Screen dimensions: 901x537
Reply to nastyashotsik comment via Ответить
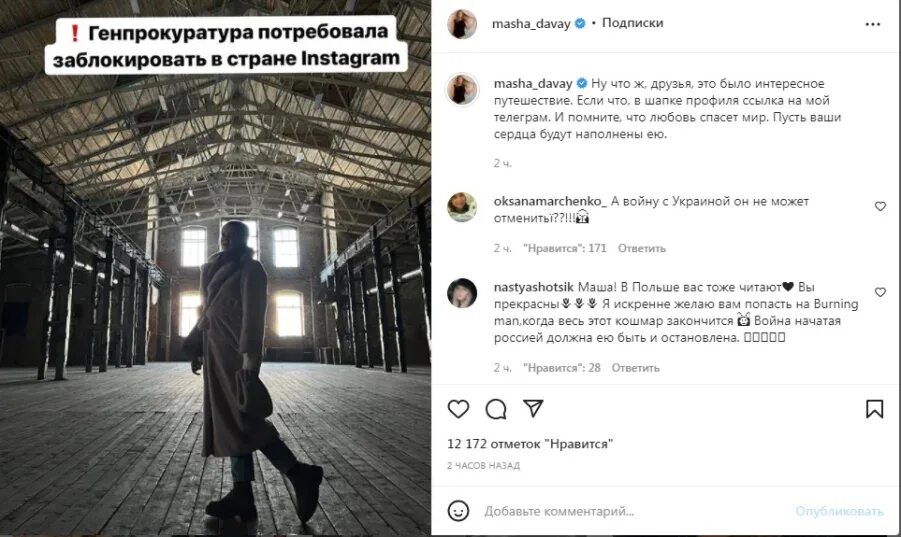coord(635,368)
